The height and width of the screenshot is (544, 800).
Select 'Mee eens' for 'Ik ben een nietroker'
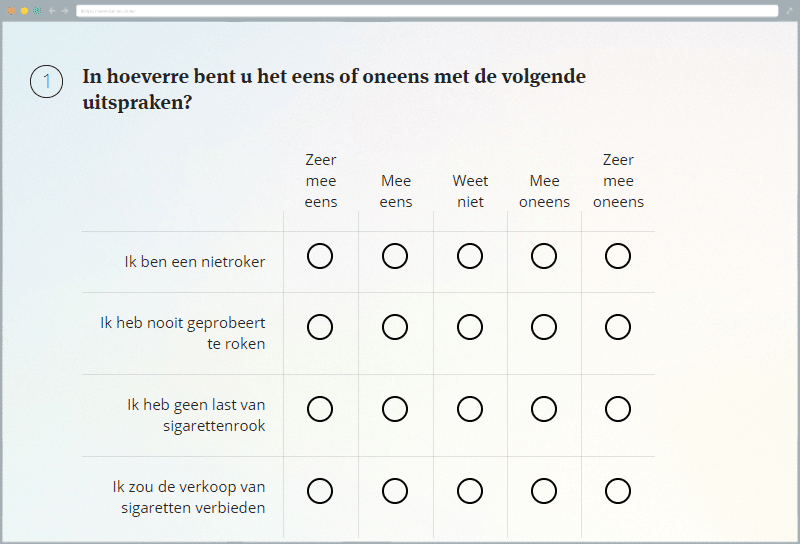tap(395, 257)
